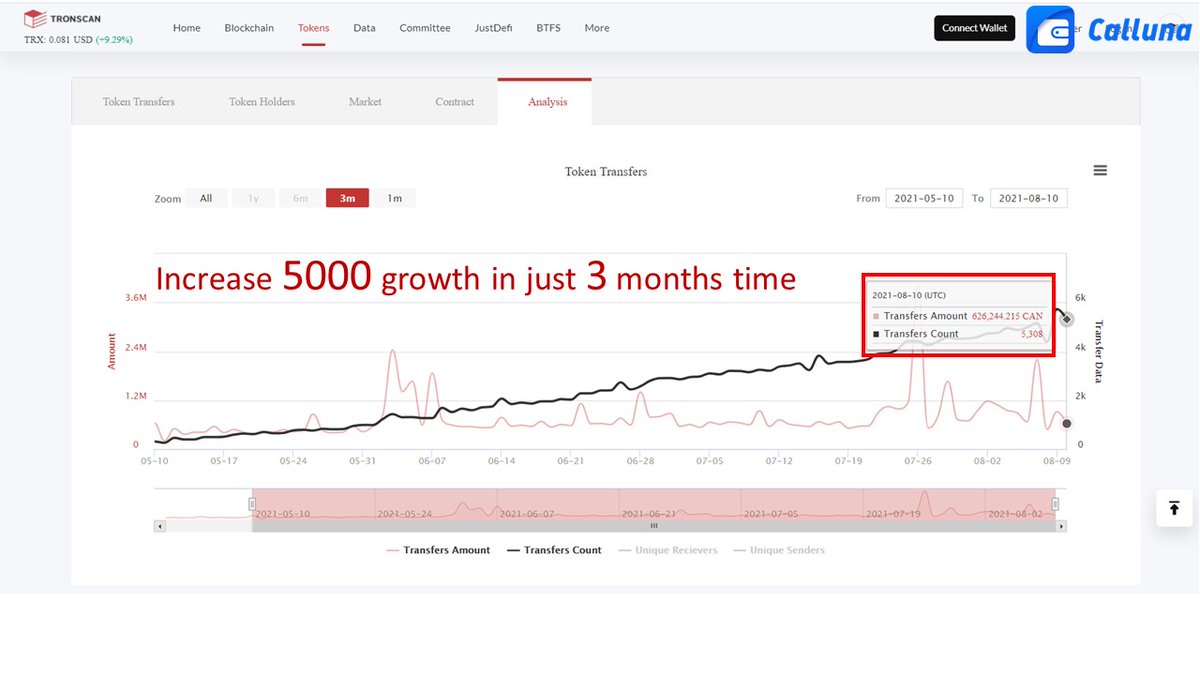Click the right handle of navigator range

pyautogui.click(x=1055, y=504)
